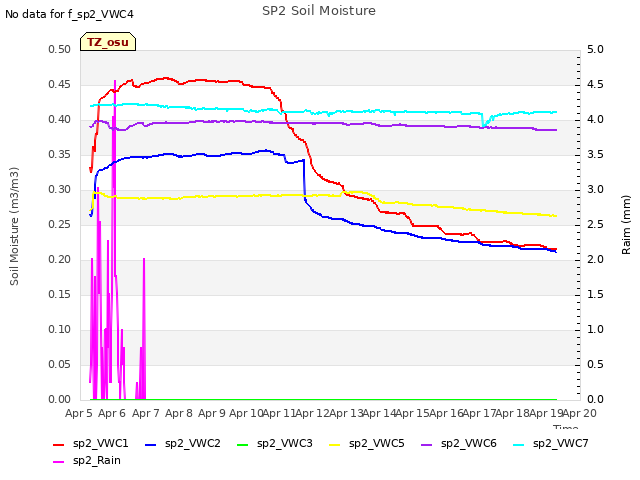Select the sp2_VWC2 legend entry
640x480 pixels.
click(182, 443)
